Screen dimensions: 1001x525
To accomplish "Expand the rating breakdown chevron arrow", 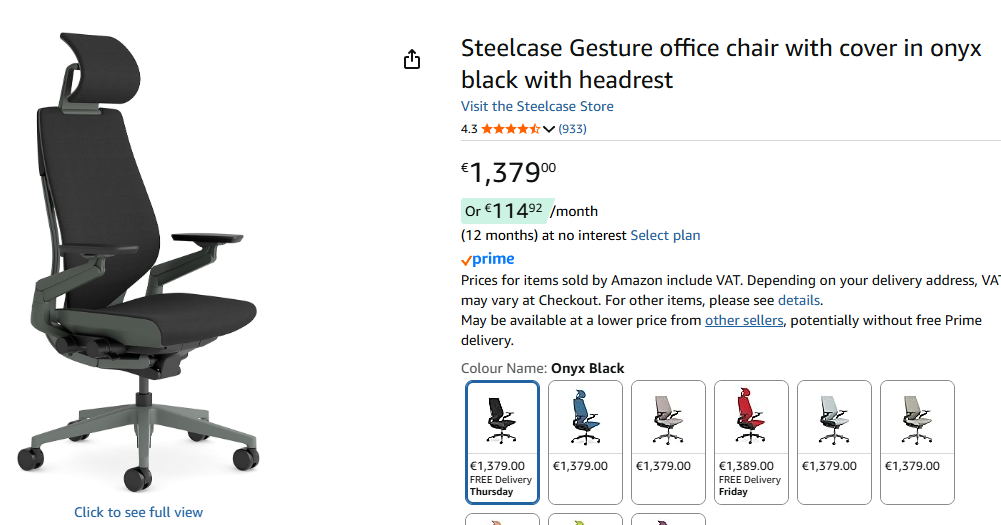I will [549, 129].
